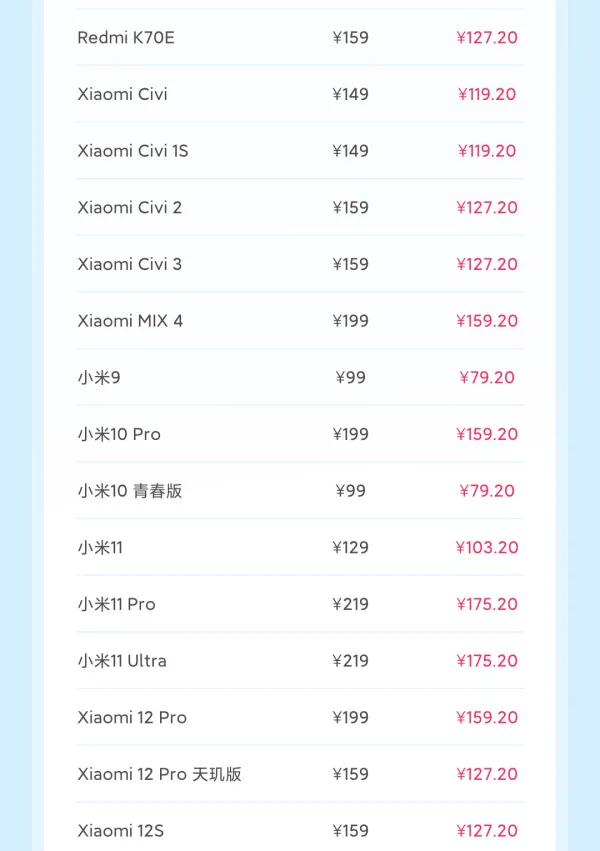Screen dimensions: 600x851
Task: Select the ¥199 price of Xiaomi MIX 4
Action: click(350, 321)
